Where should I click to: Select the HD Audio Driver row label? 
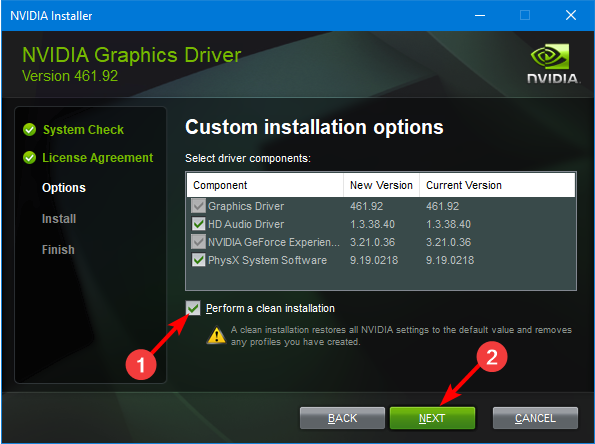tap(246, 224)
